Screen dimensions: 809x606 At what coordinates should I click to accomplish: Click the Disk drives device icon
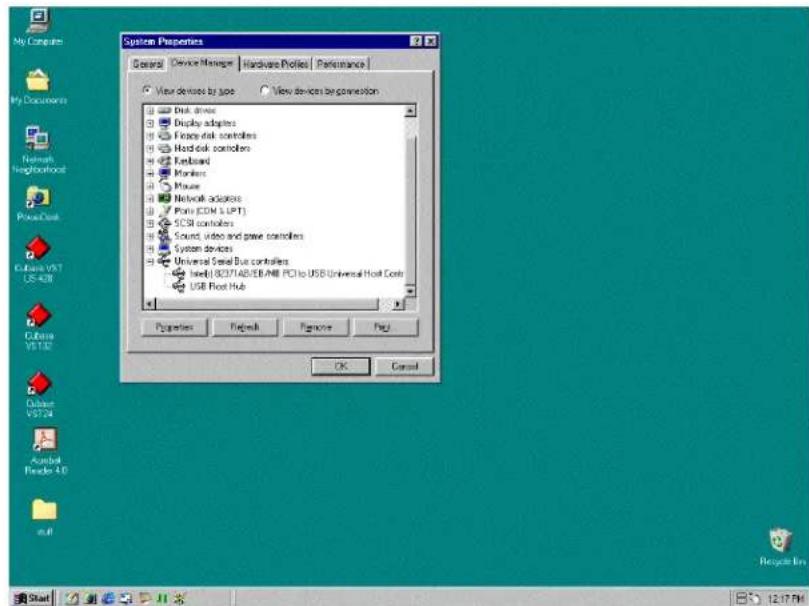(x=165, y=110)
